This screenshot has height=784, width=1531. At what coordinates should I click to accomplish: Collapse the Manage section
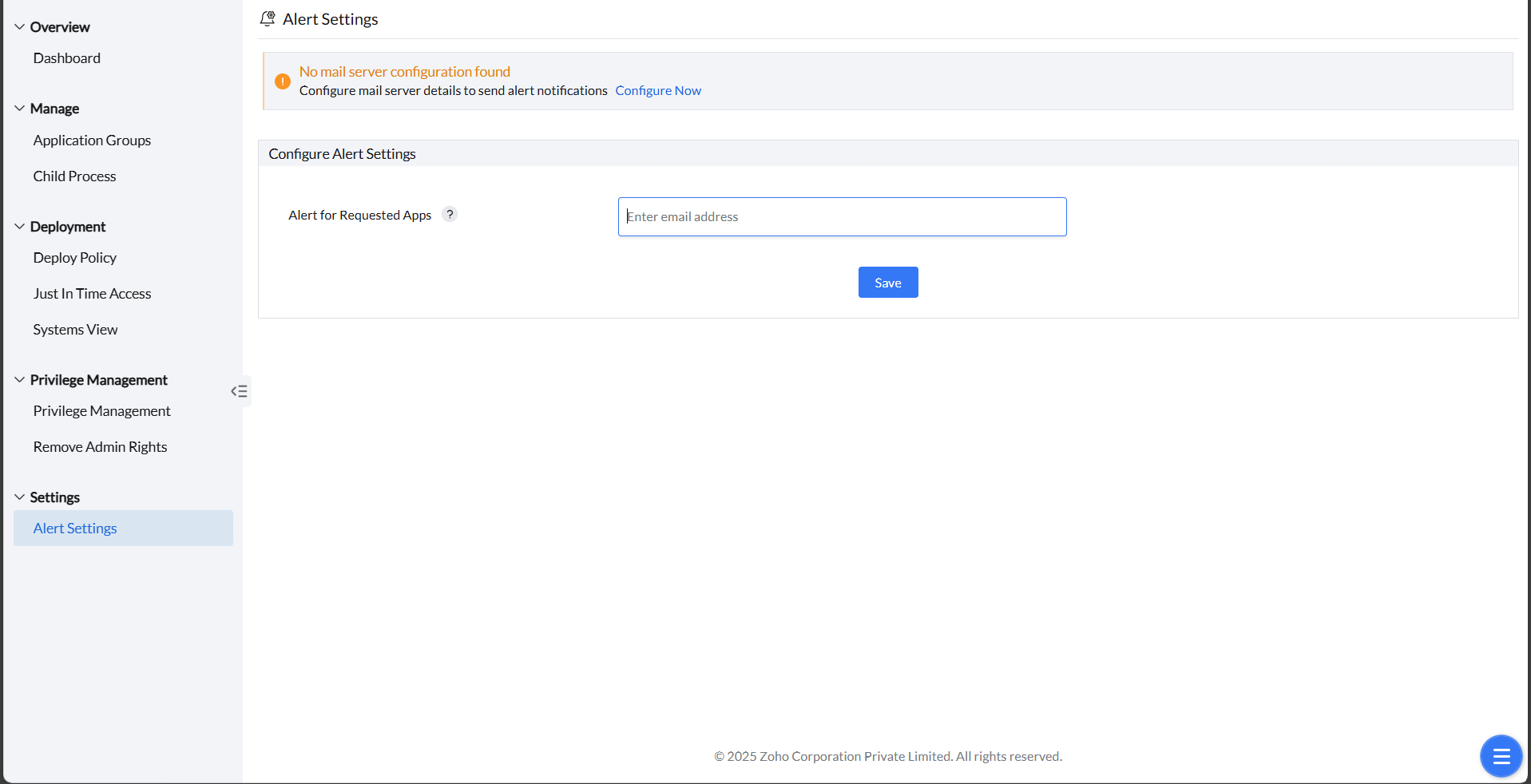[20, 109]
